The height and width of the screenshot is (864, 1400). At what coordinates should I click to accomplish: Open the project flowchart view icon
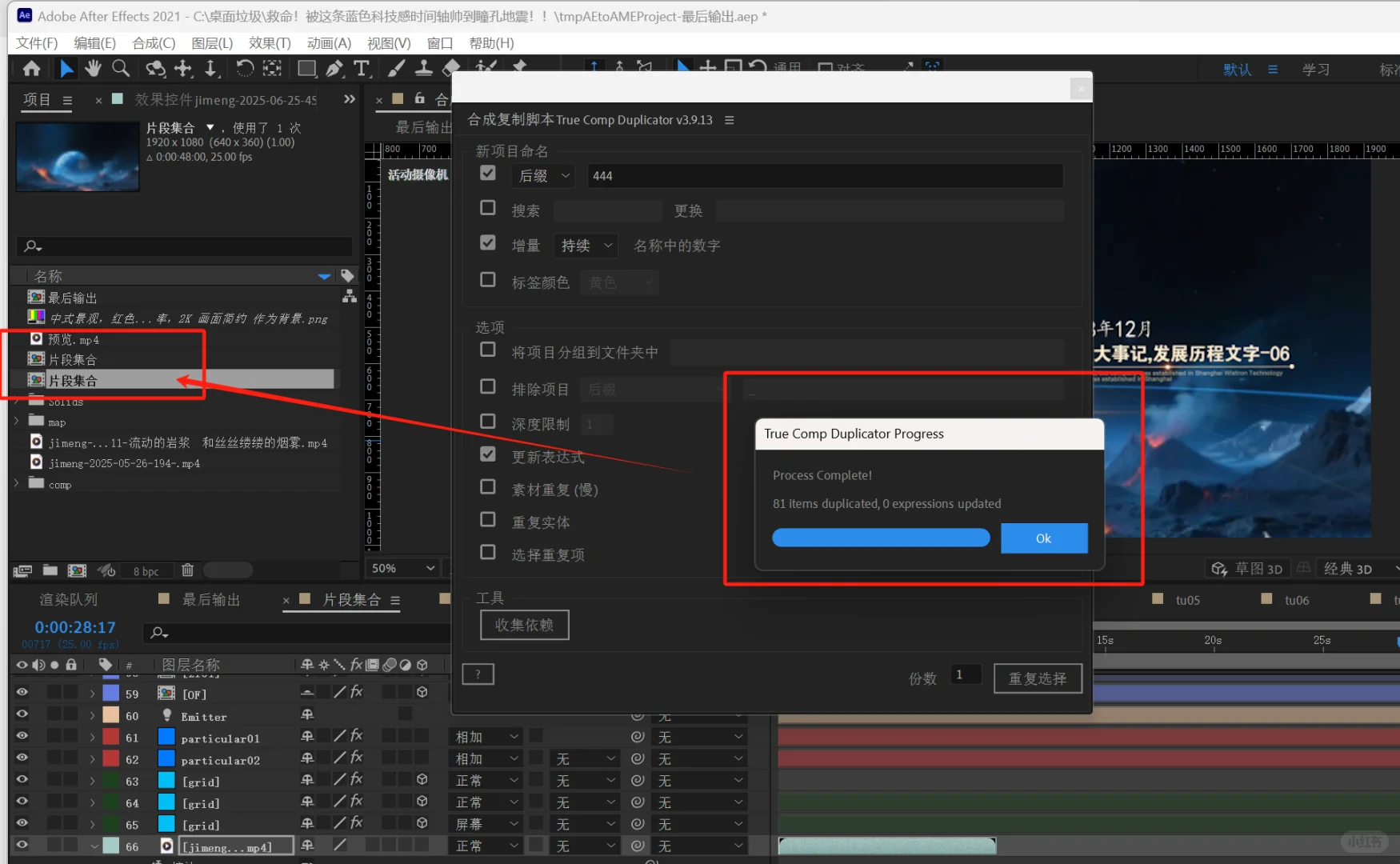tap(349, 297)
